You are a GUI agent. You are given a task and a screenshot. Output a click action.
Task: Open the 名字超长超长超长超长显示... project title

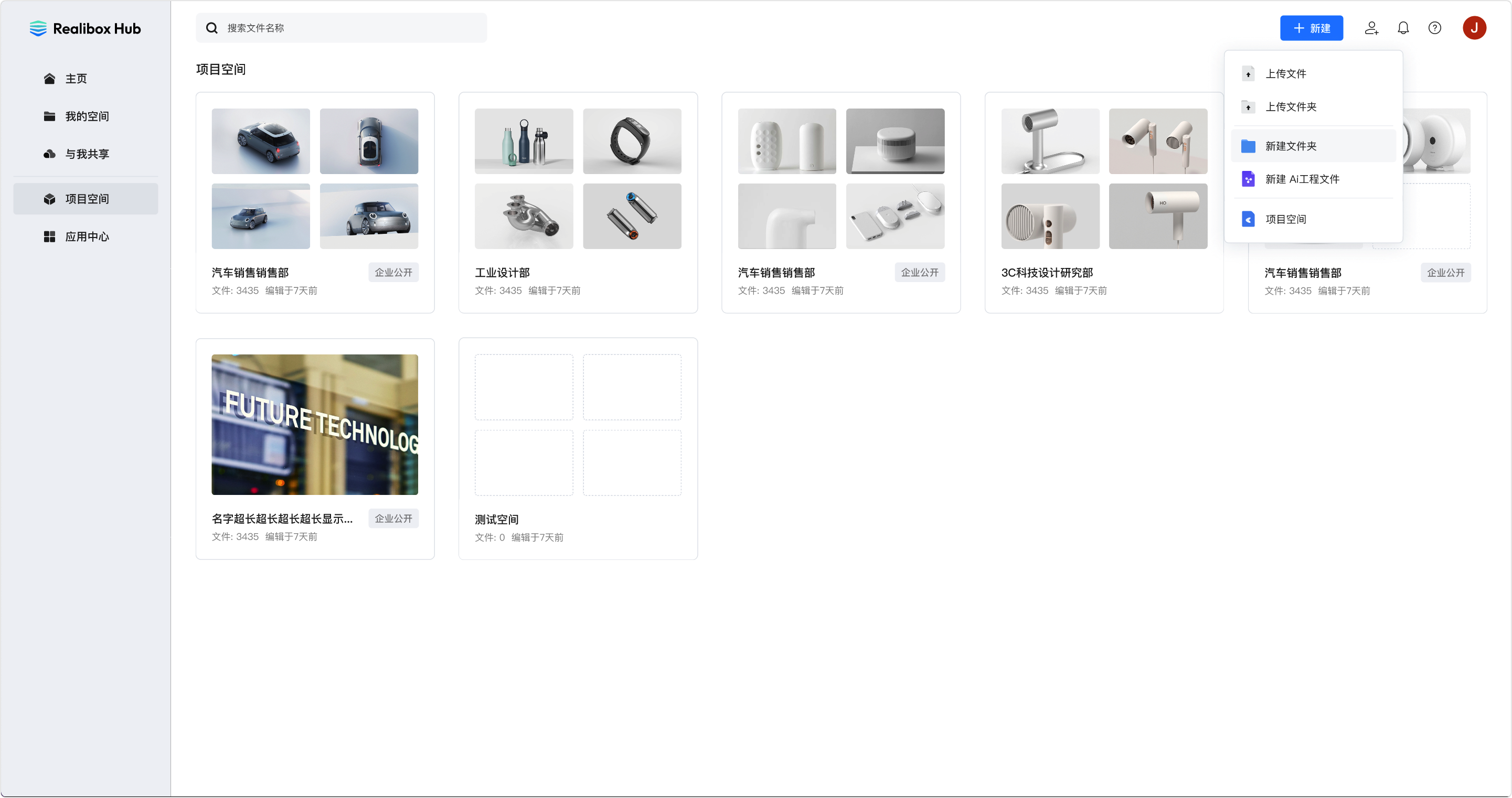point(282,519)
